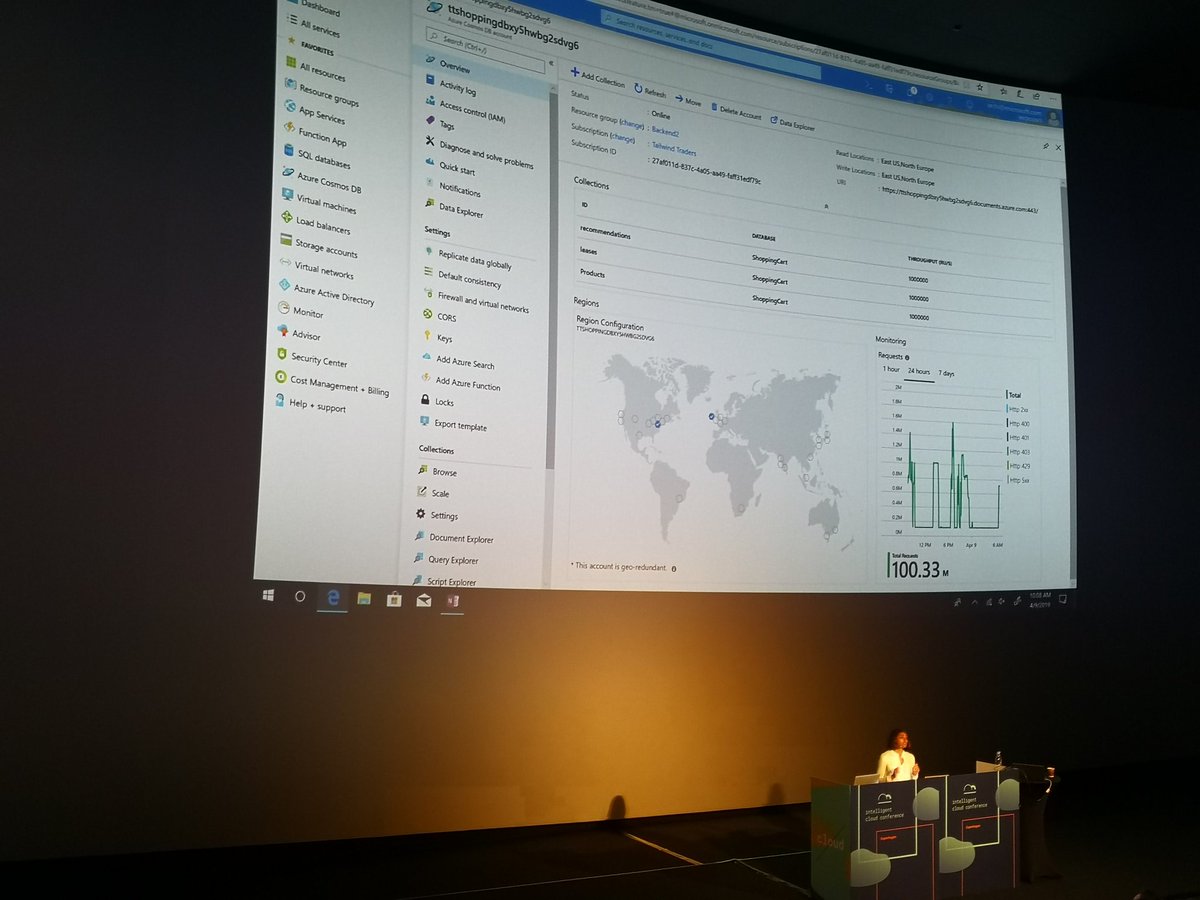This screenshot has width=1200, height=900.
Task: Select the Azure Active Directory icon
Action: tap(285, 286)
